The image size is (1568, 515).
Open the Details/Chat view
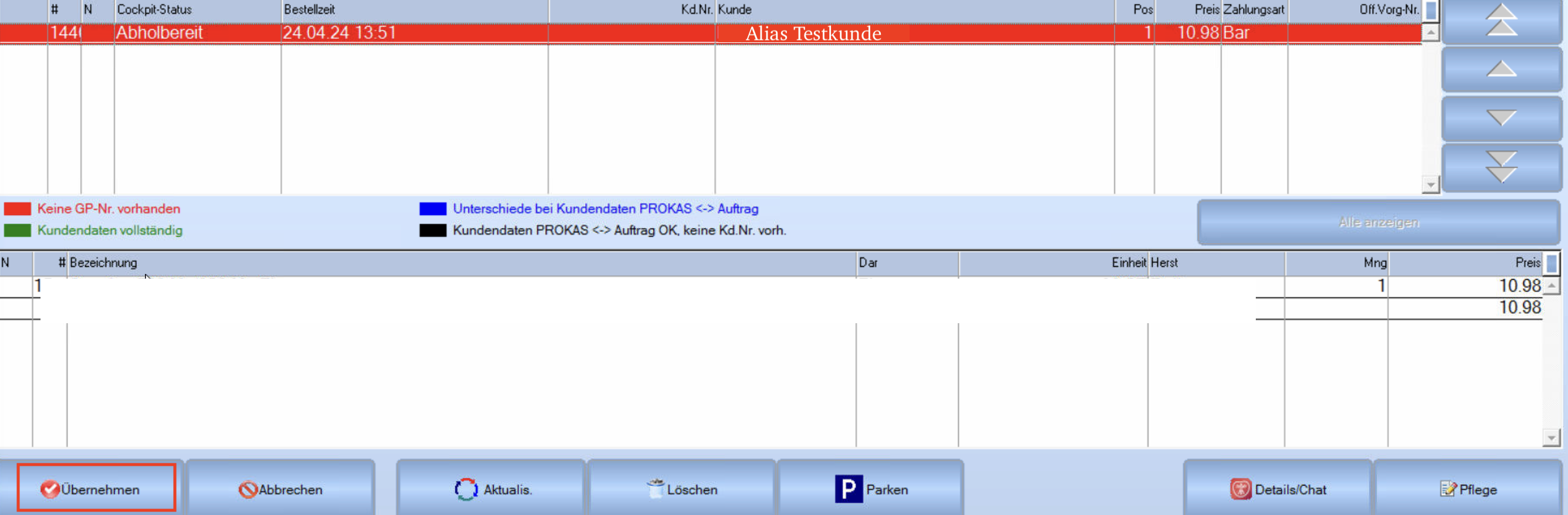tap(1278, 489)
